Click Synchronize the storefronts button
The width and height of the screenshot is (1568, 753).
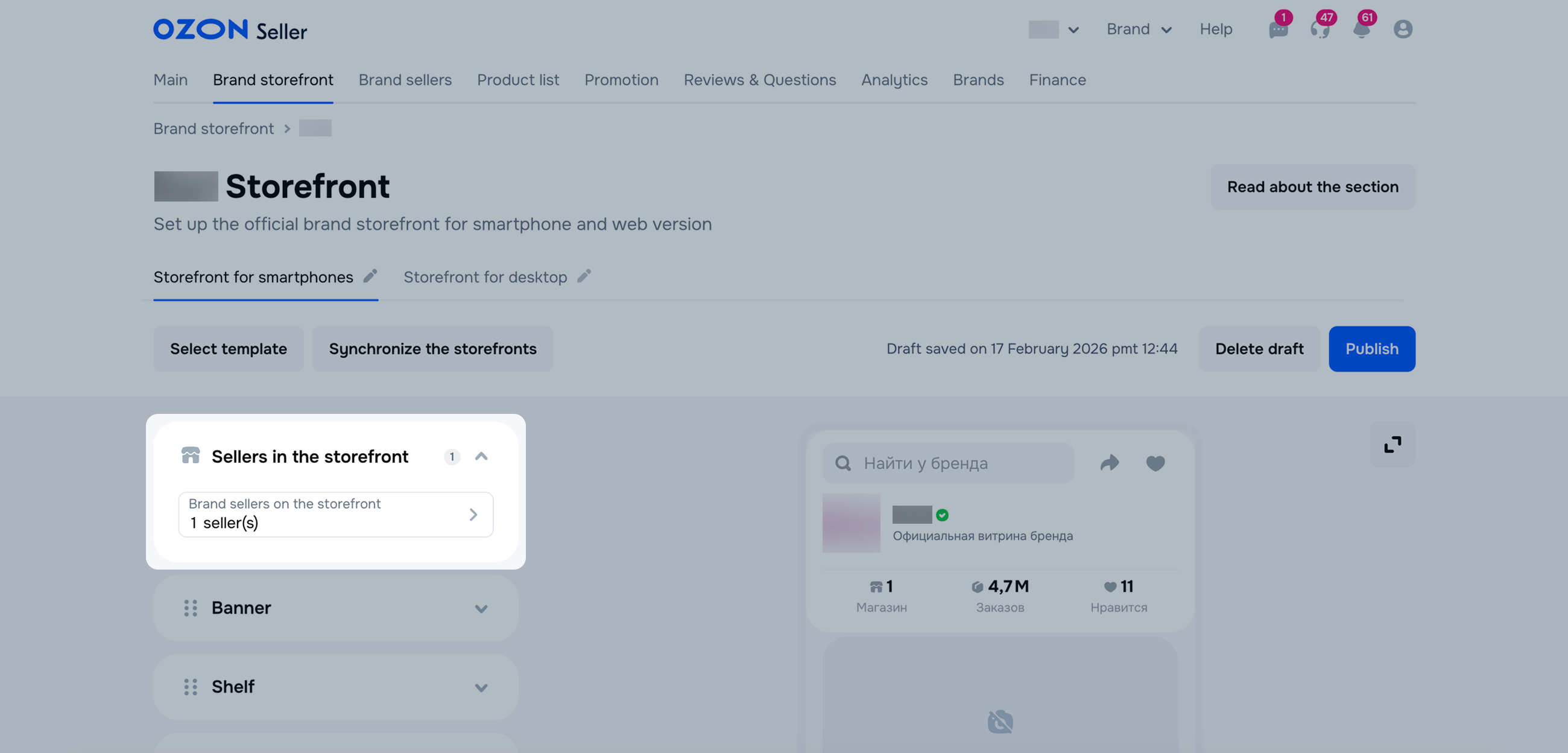tap(433, 349)
